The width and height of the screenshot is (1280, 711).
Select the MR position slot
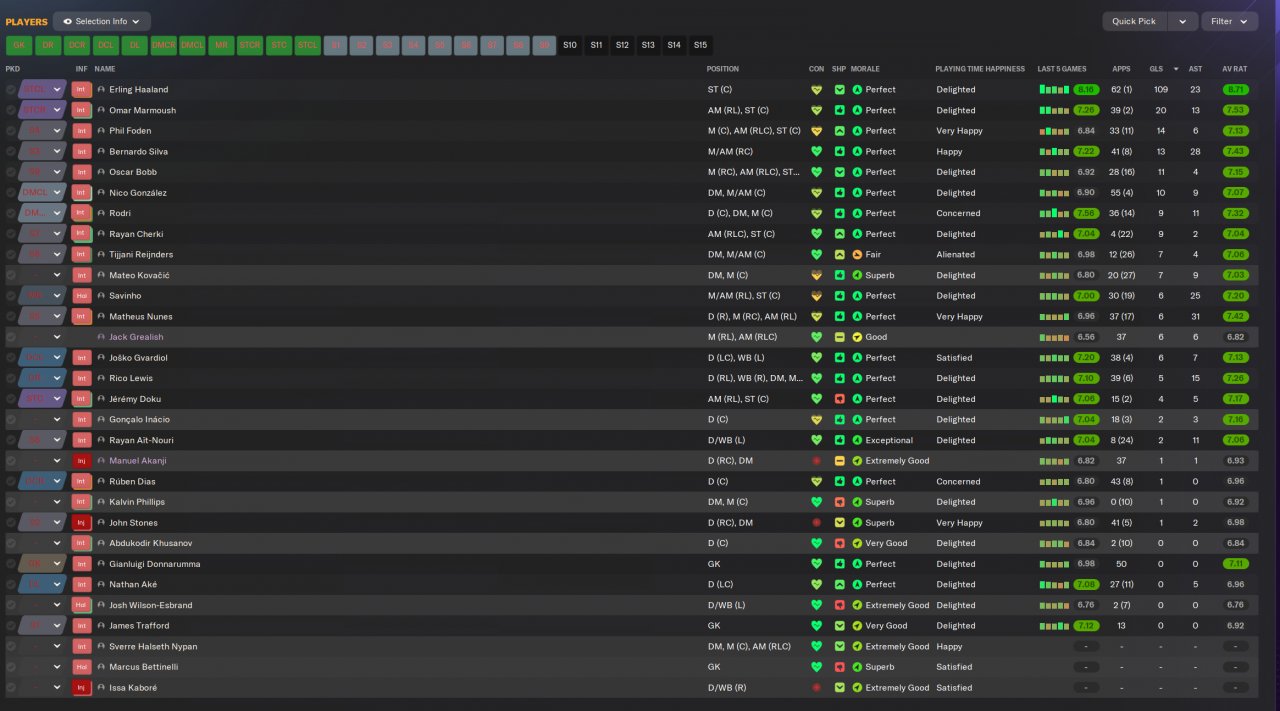[x=221, y=45]
